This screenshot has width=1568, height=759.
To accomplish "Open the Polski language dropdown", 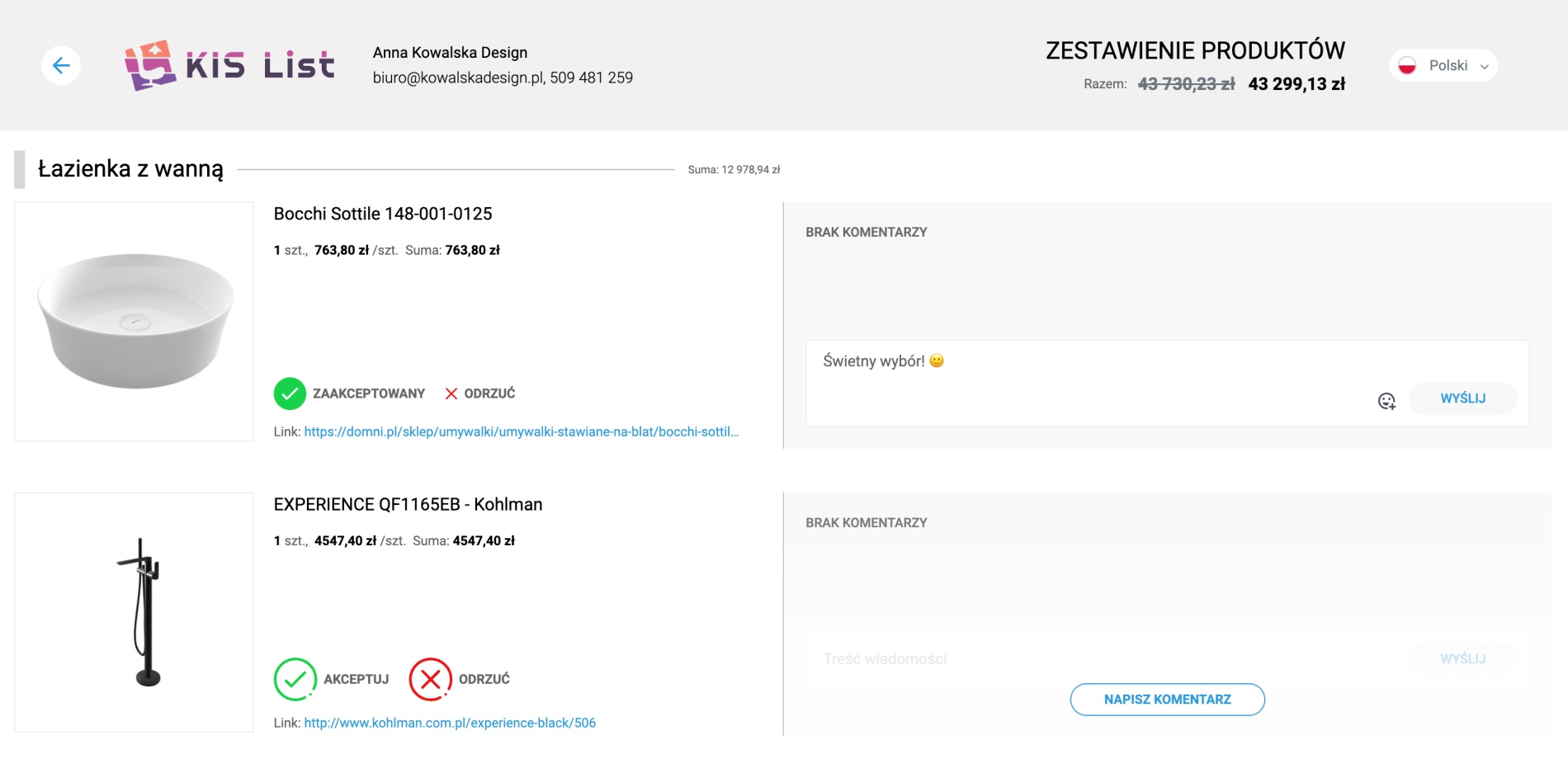I will pyautogui.click(x=1448, y=66).
